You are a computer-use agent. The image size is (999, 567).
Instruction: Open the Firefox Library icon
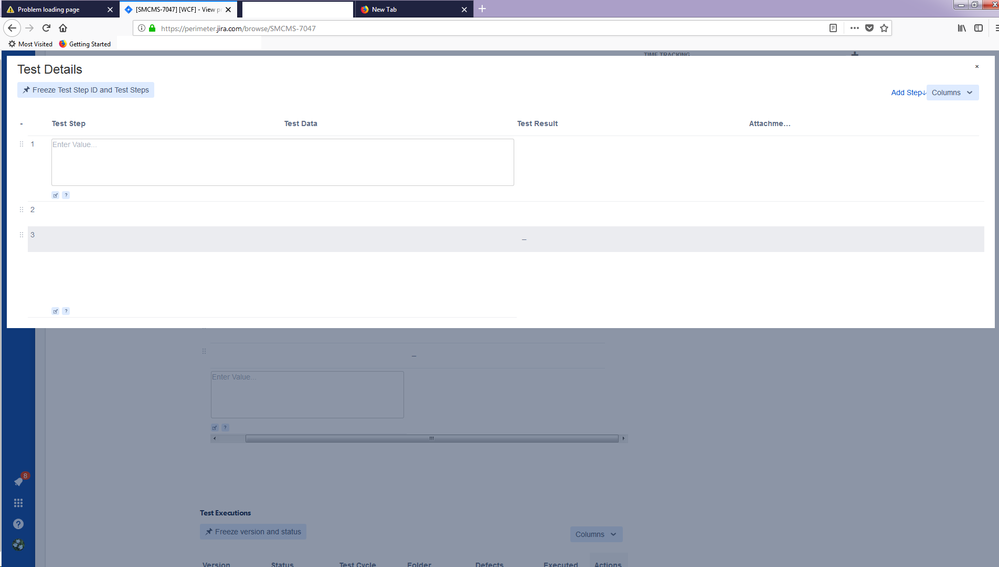[x=961, y=28]
